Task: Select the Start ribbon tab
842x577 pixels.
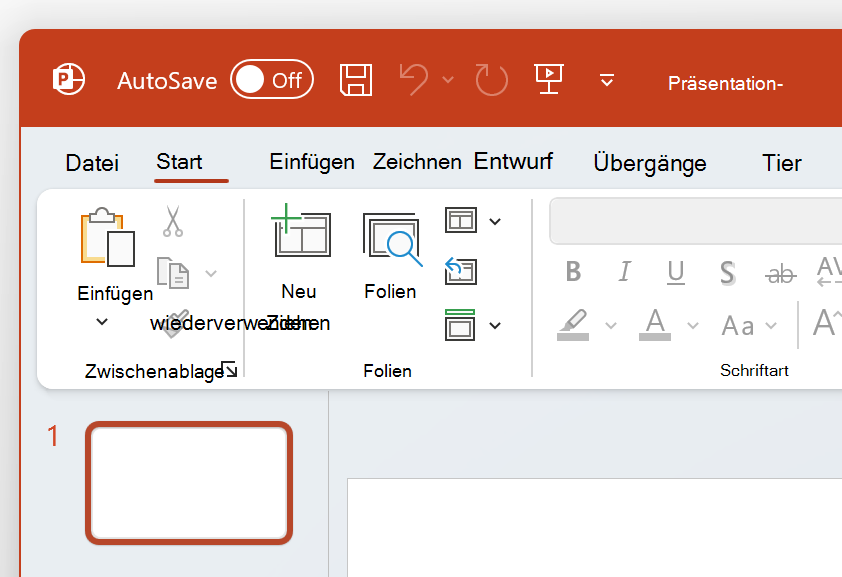Action: tap(179, 162)
